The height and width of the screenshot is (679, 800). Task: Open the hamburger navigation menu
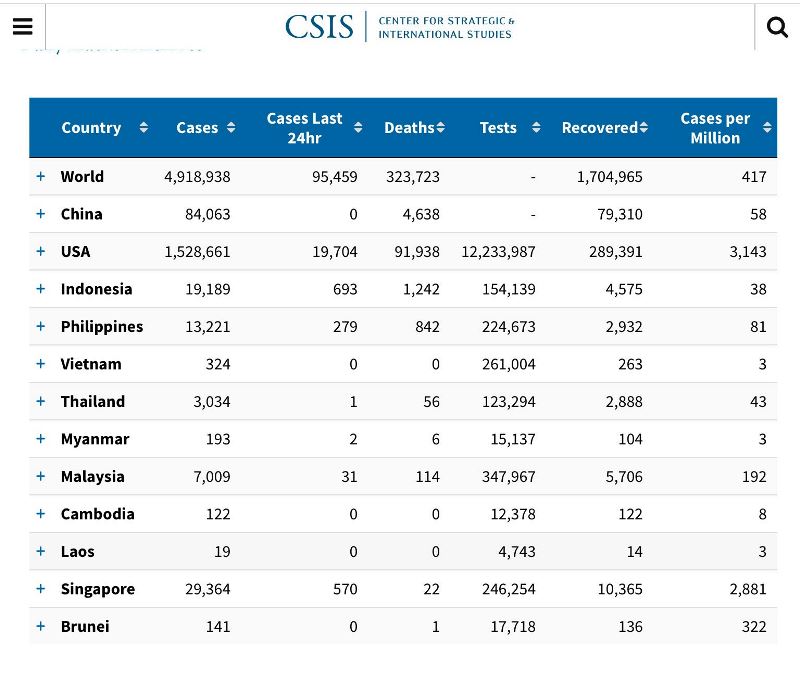[22, 27]
